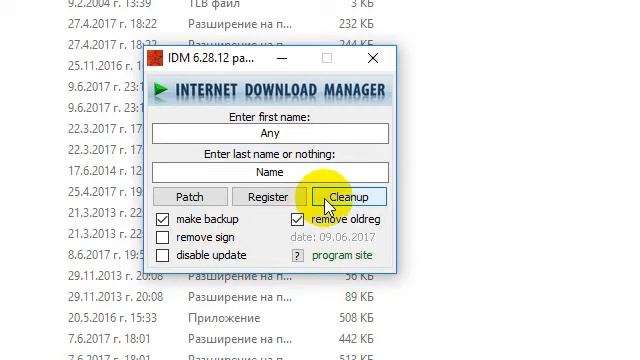Check the 'remove sign' option

(162, 237)
